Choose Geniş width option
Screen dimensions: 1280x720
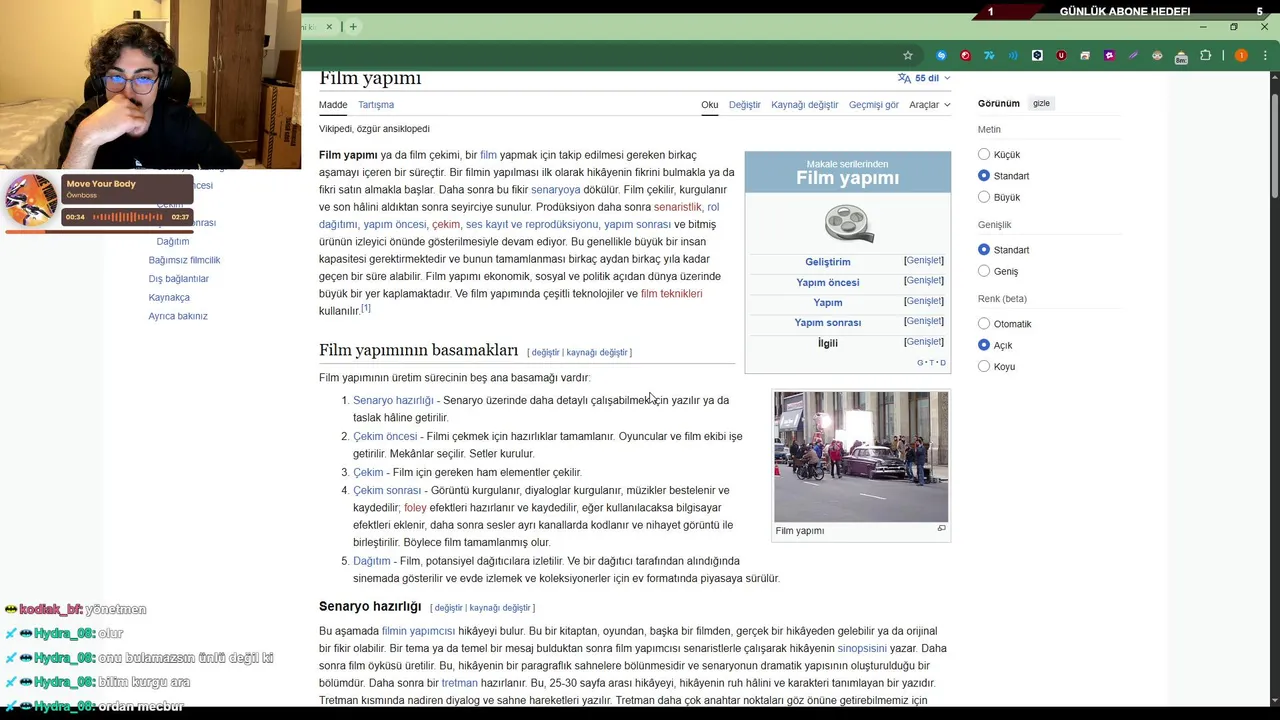point(984,271)
